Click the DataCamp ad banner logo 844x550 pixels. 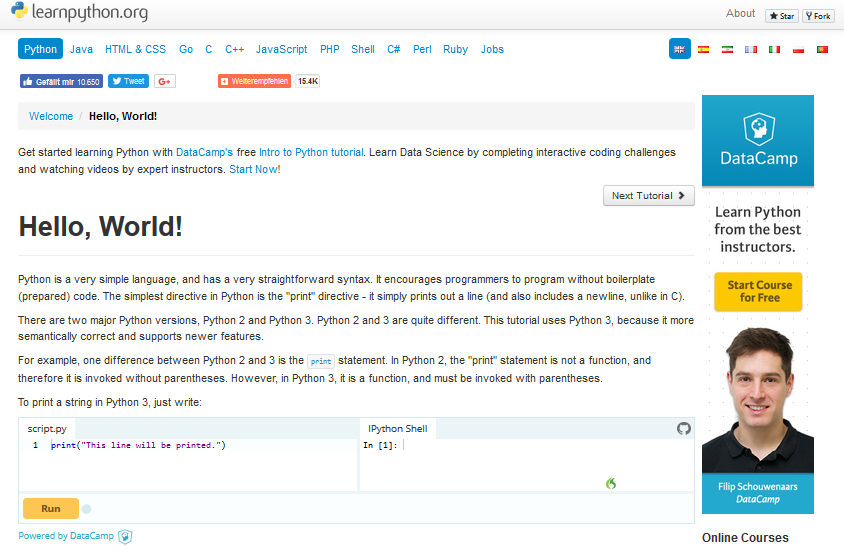coord(758,140)
